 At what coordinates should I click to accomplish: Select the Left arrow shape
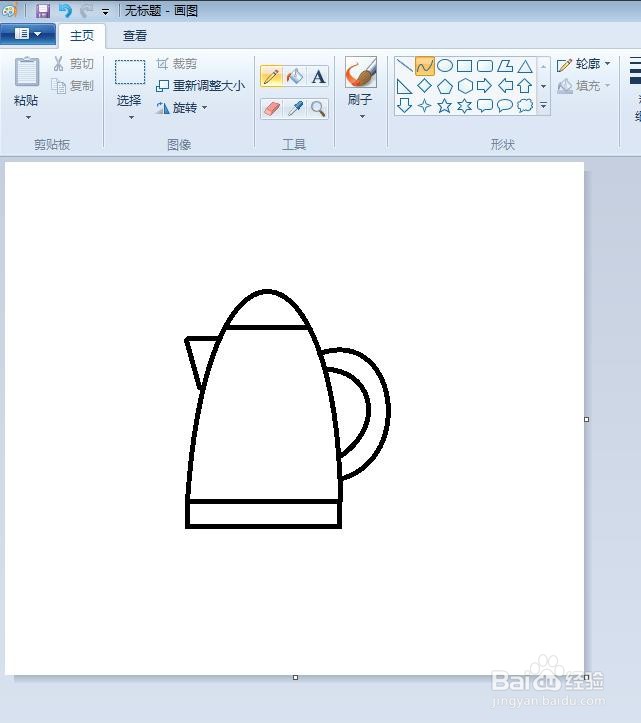point(505,86)
